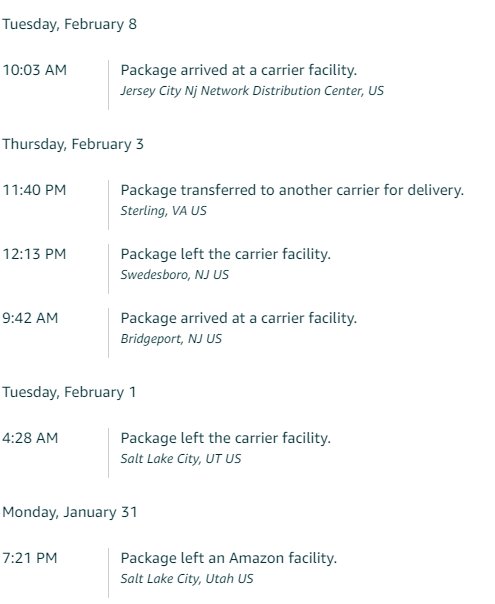Viewport: 495px width, 604px height.
Task: Select the 9:42 AM timestamp
Action: (x=30, y=318)
